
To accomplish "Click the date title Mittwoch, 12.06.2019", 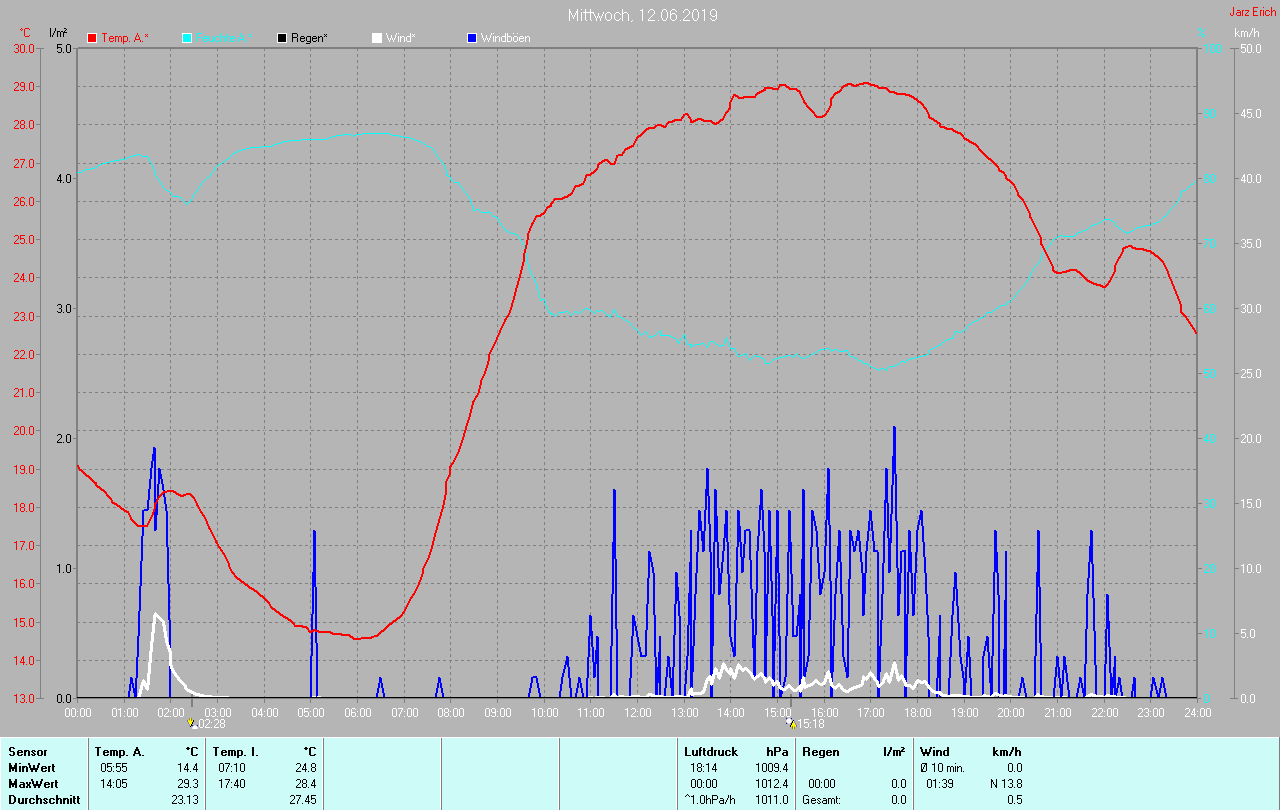I will coord(642,15).
